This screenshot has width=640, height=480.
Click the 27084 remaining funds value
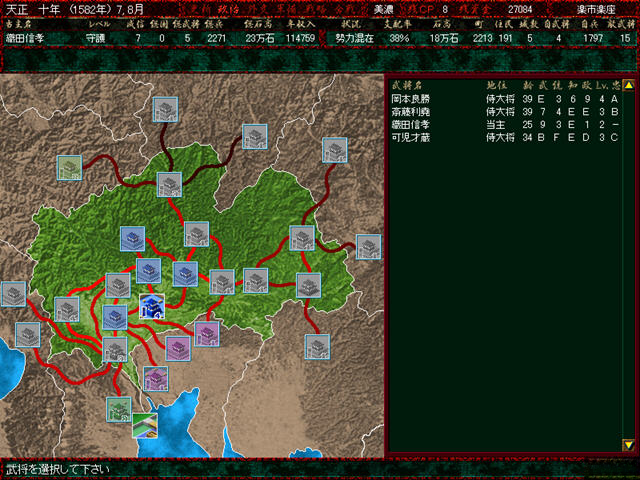point(520,9)
